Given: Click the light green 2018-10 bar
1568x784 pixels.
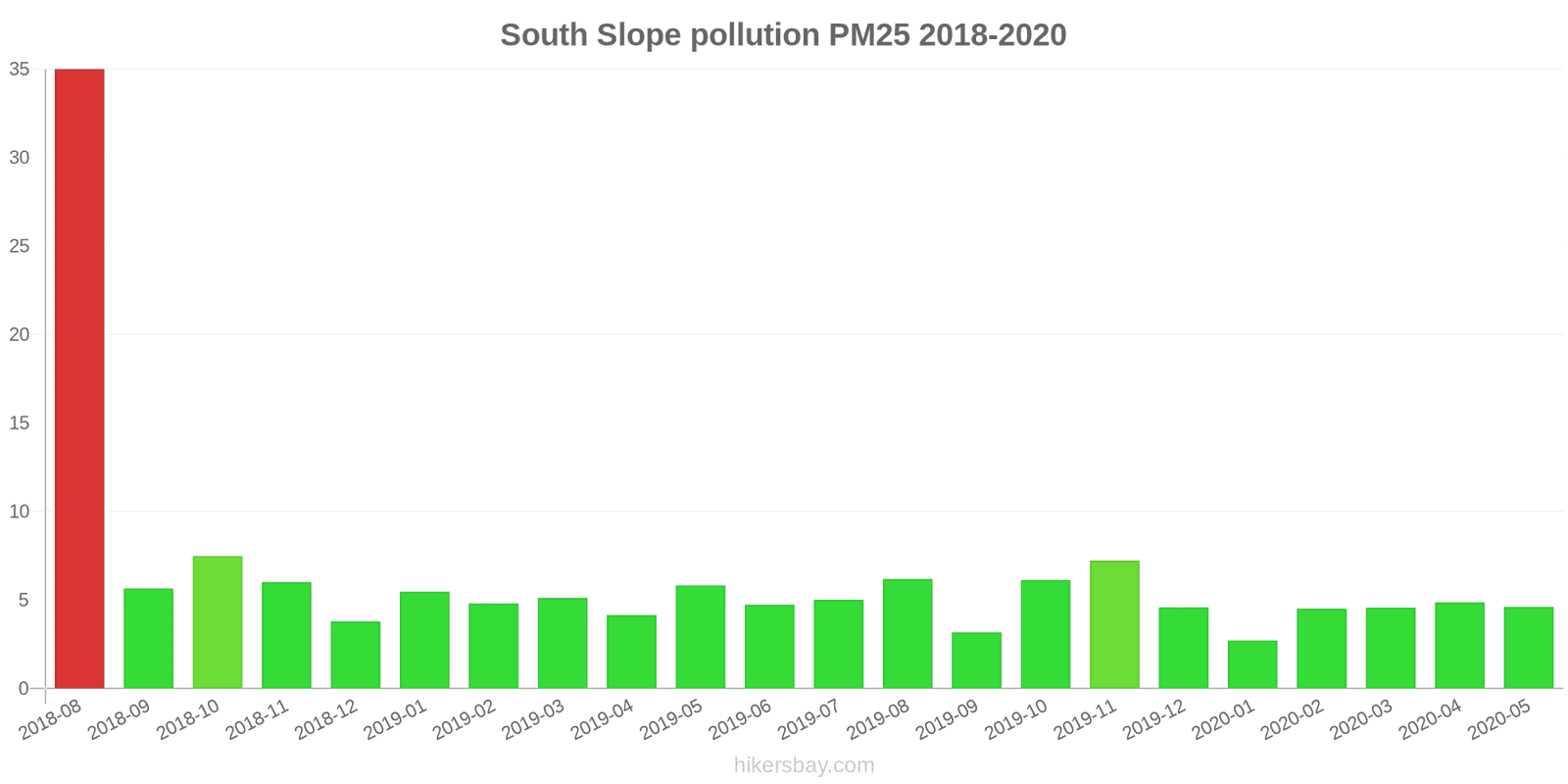Looking at the screenshot, I should coord(218,622).
